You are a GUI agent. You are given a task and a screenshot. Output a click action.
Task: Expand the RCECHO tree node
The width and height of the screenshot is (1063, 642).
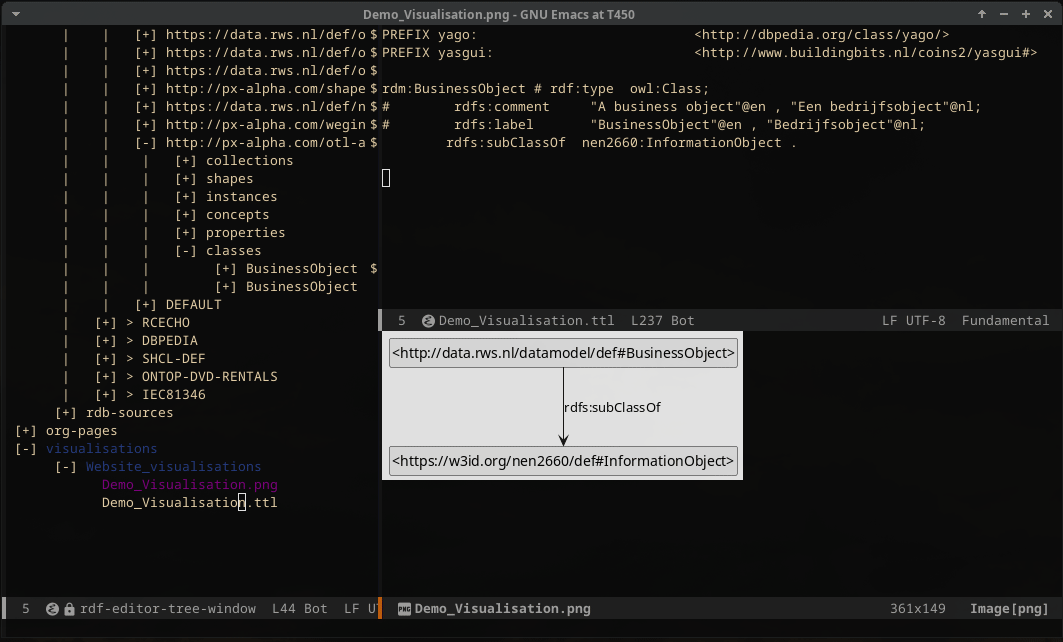point(106,323)
